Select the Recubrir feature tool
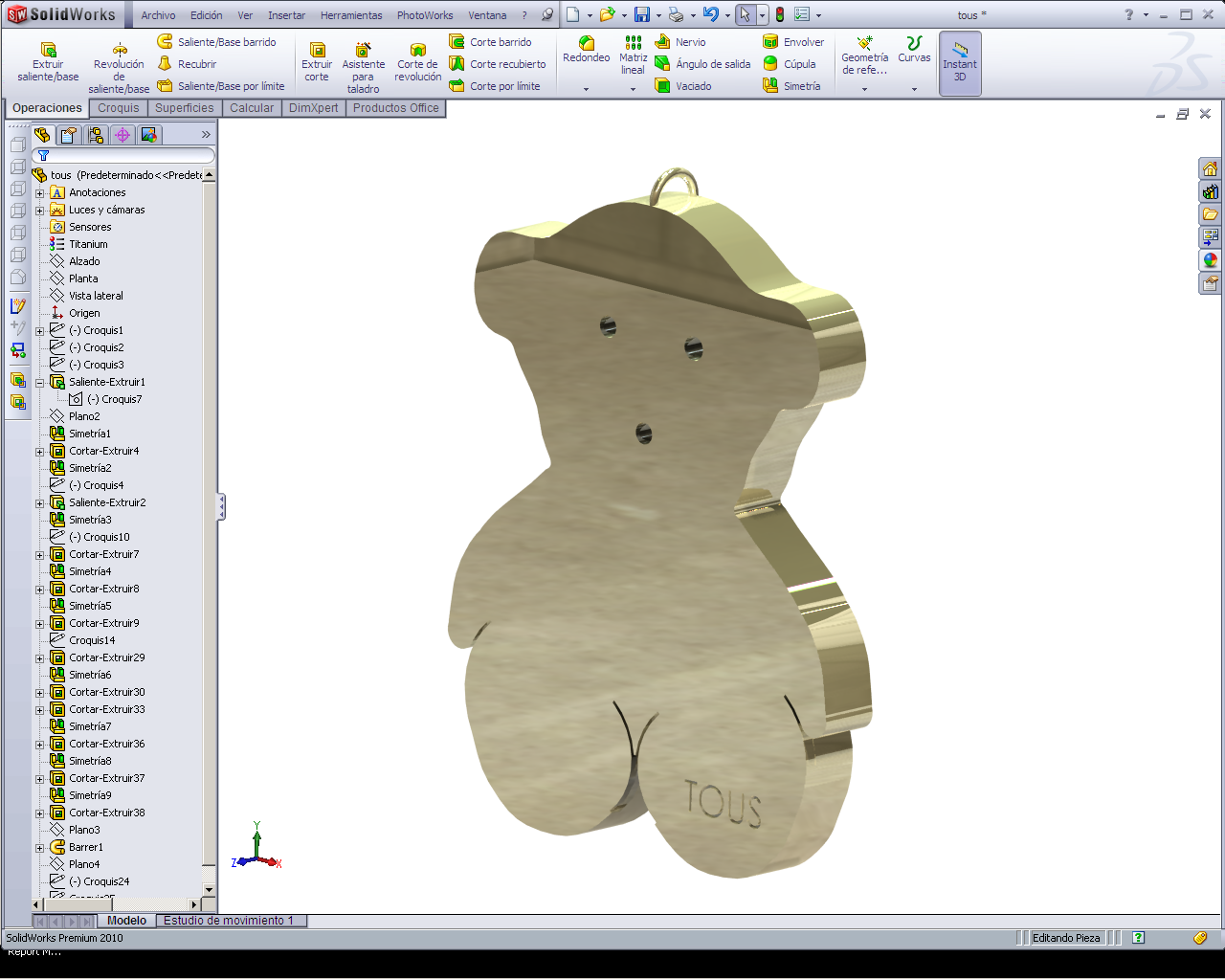 click(x=188, y=64)
